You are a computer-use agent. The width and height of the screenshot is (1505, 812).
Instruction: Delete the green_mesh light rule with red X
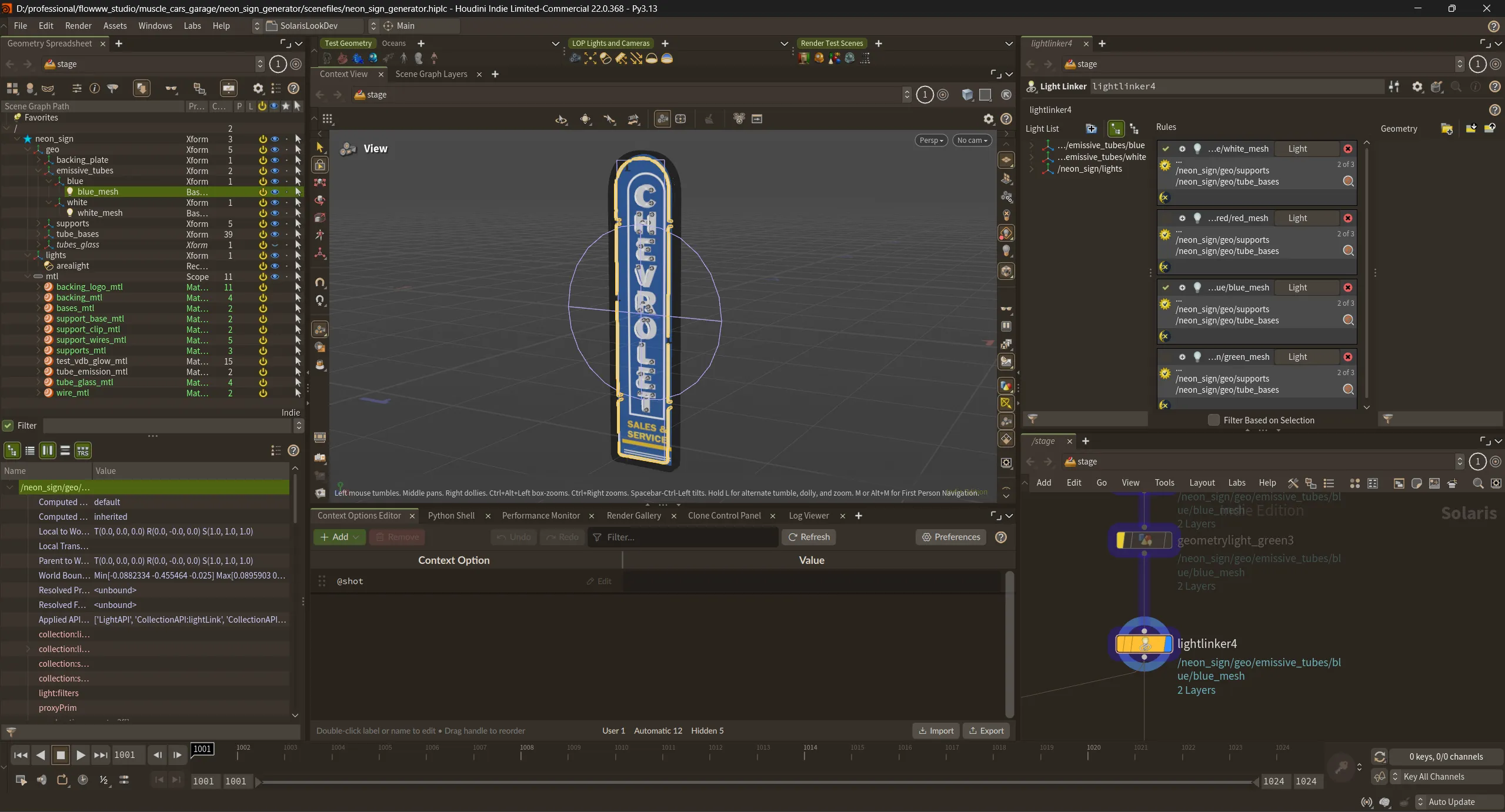coord(1347,357)
